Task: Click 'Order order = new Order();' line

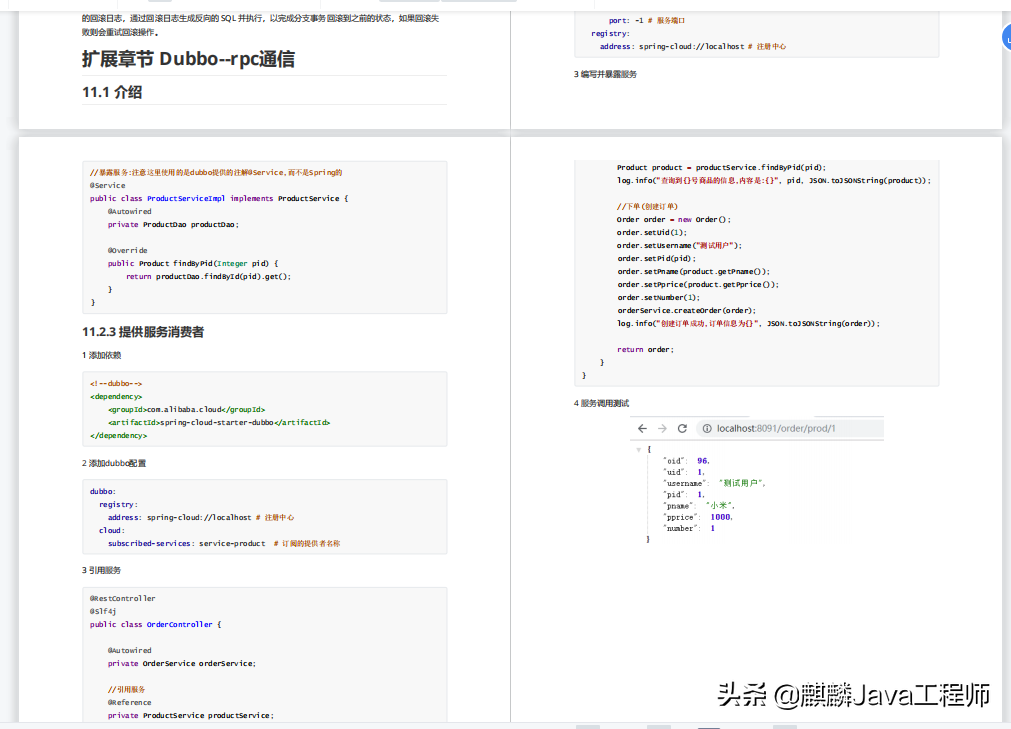Action: coord(674,220)
